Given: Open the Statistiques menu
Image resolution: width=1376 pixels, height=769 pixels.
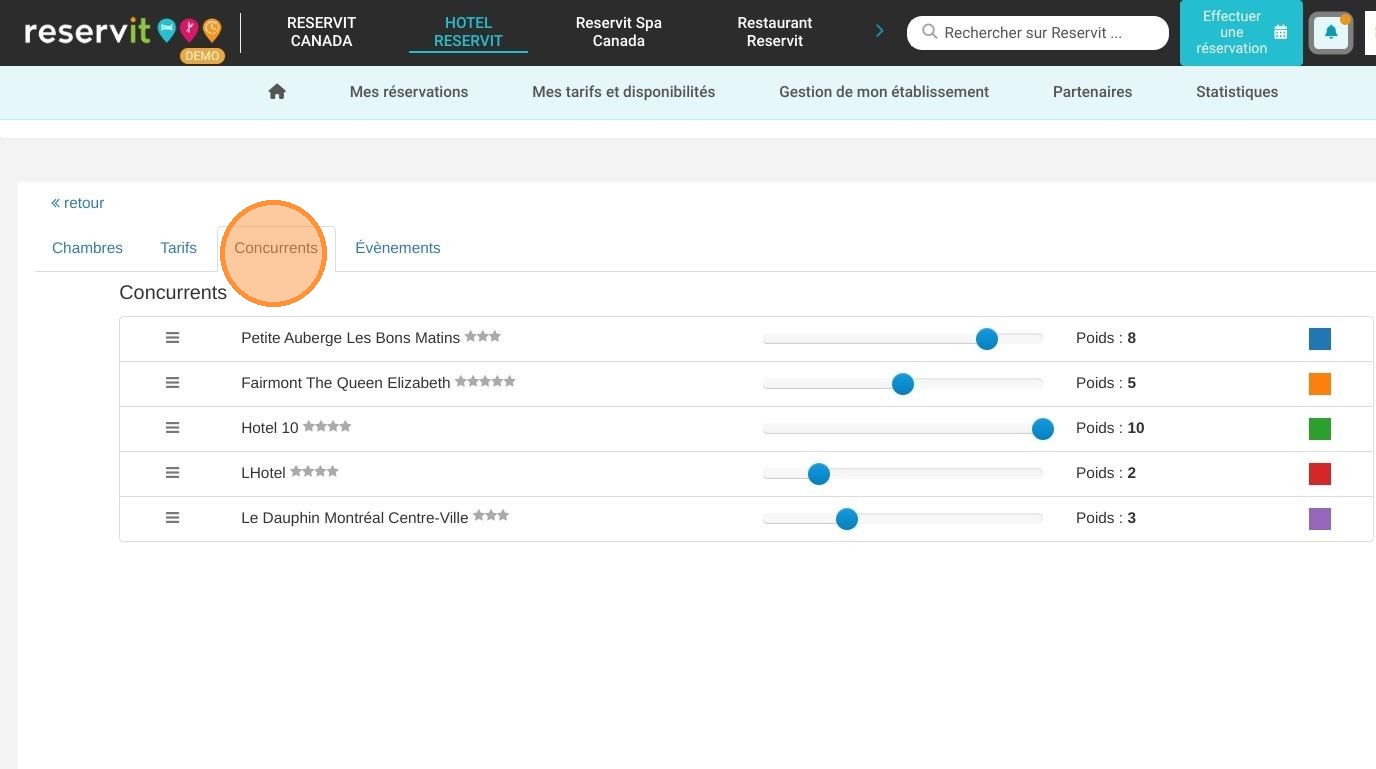Looking at the screenshot, I should (x=1237, y=92).
